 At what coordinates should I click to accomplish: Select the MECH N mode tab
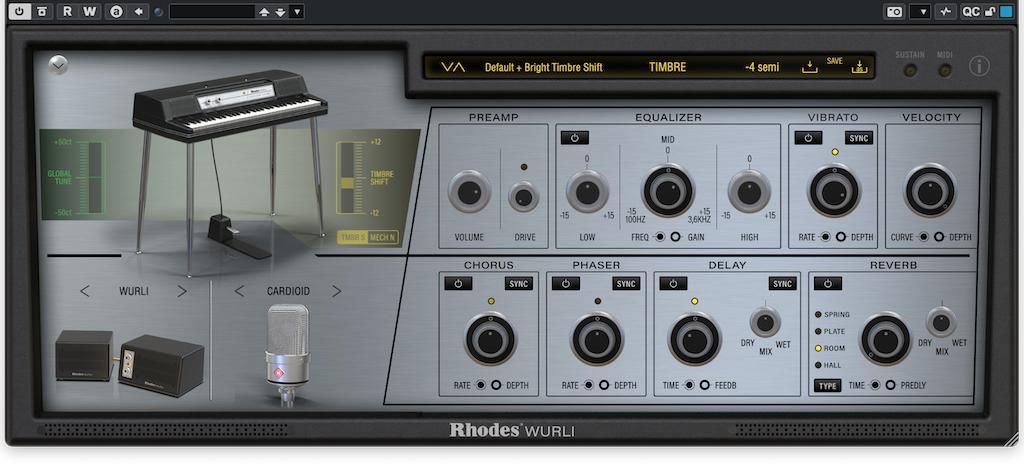click(383, 237)
